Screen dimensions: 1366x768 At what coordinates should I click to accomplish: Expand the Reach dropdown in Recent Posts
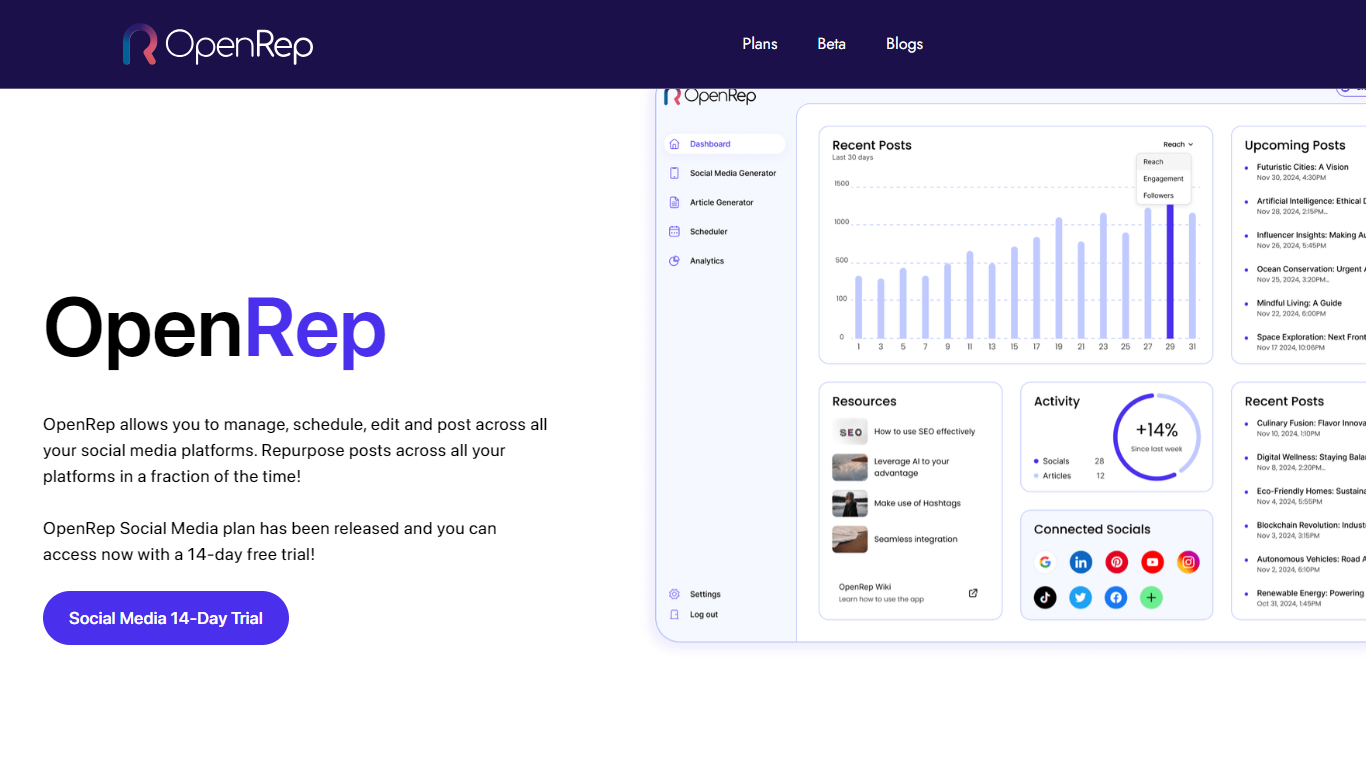pyautogui.click(x=1178, y=144)
